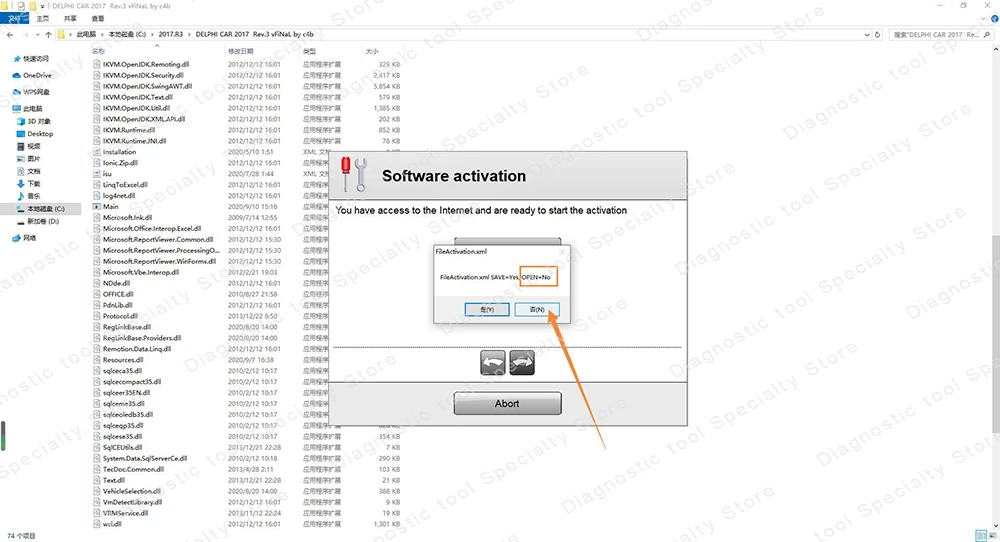Image resolution: width=1000 pixels, height=542 pixels.
Task: Select file sqlceme35.dll
Action: [123, 404]
